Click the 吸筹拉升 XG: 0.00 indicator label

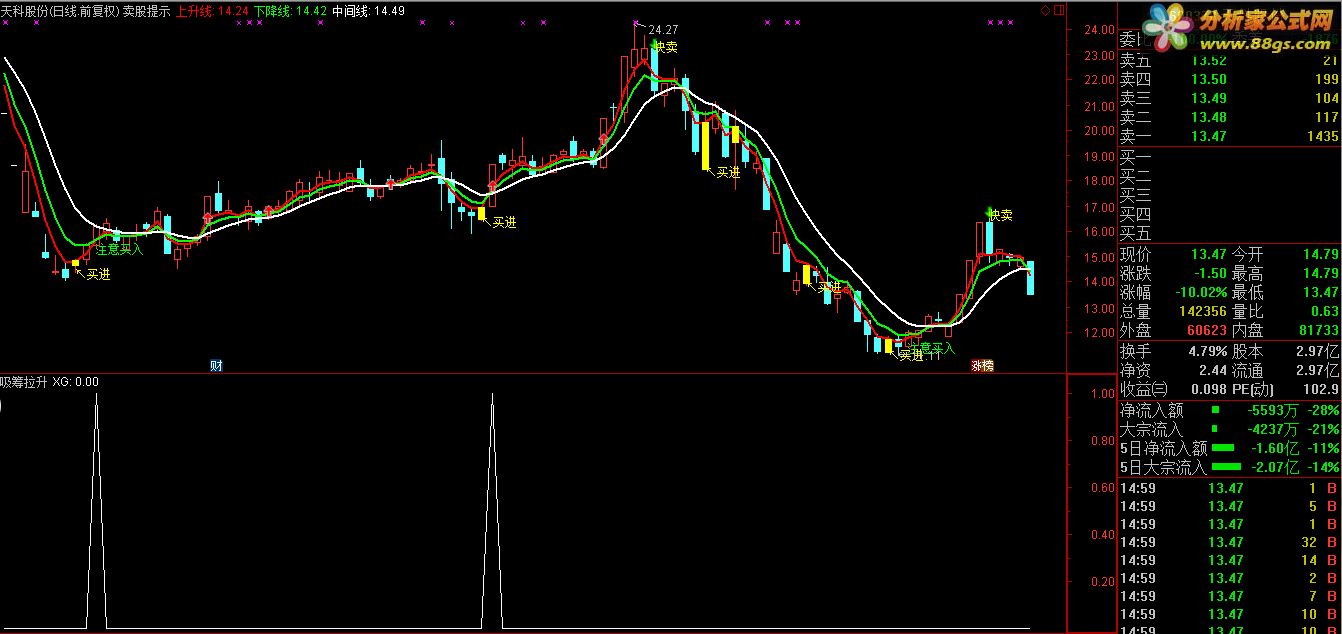pyautogui.click(x=50, y=381)
